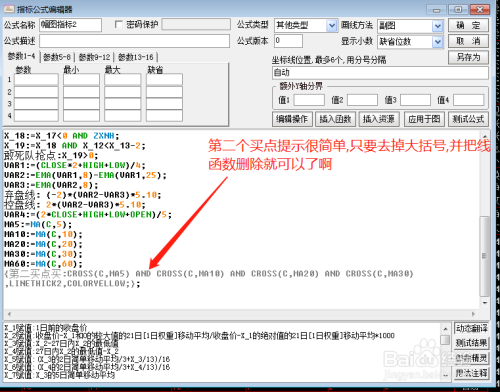Click the line 'VAR3:=EMA(VAR2,8);'
Viewport: 500px width, 392px height.
click(51, 185)
